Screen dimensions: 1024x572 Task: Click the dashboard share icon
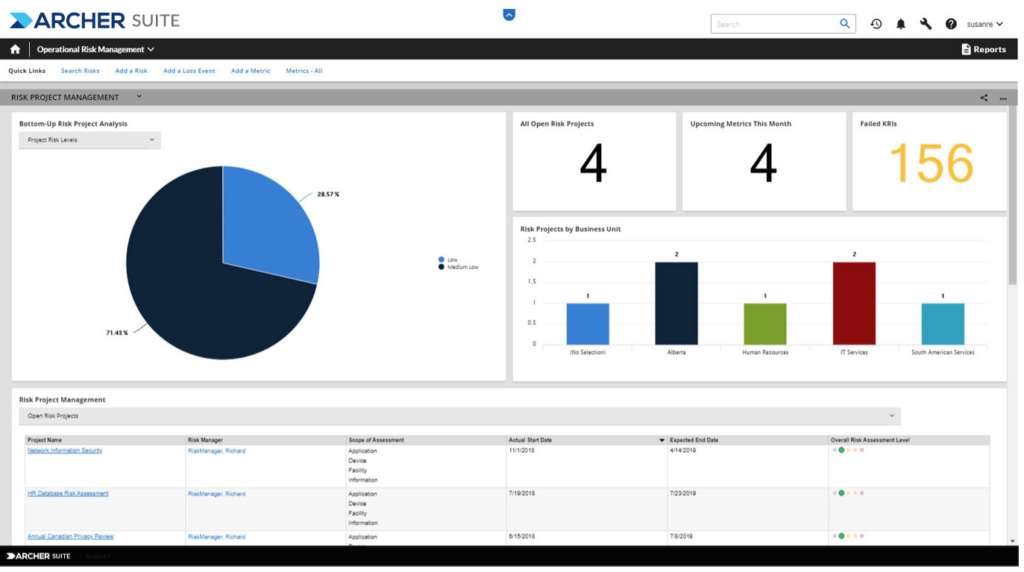984,98
